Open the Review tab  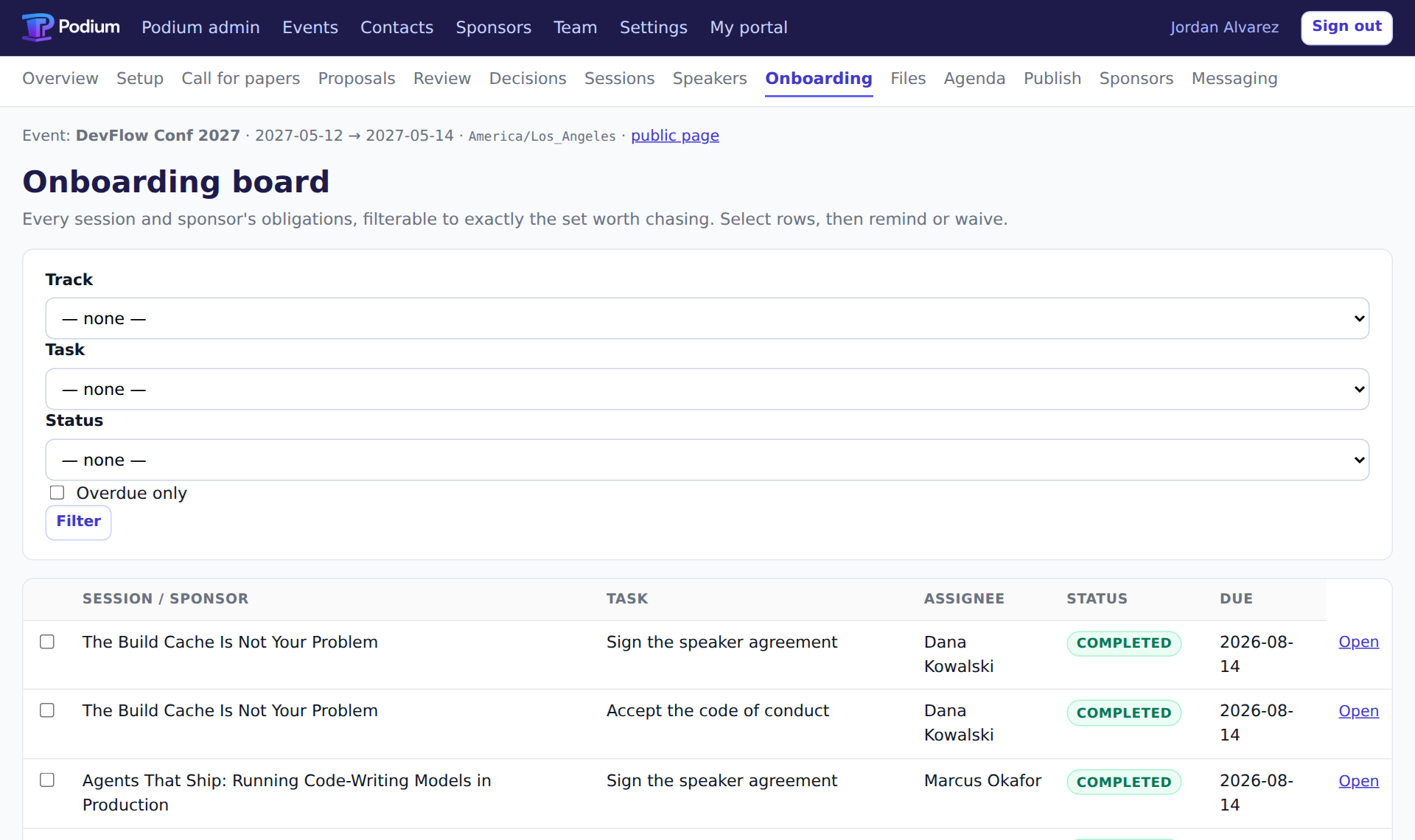pos(442,78)
